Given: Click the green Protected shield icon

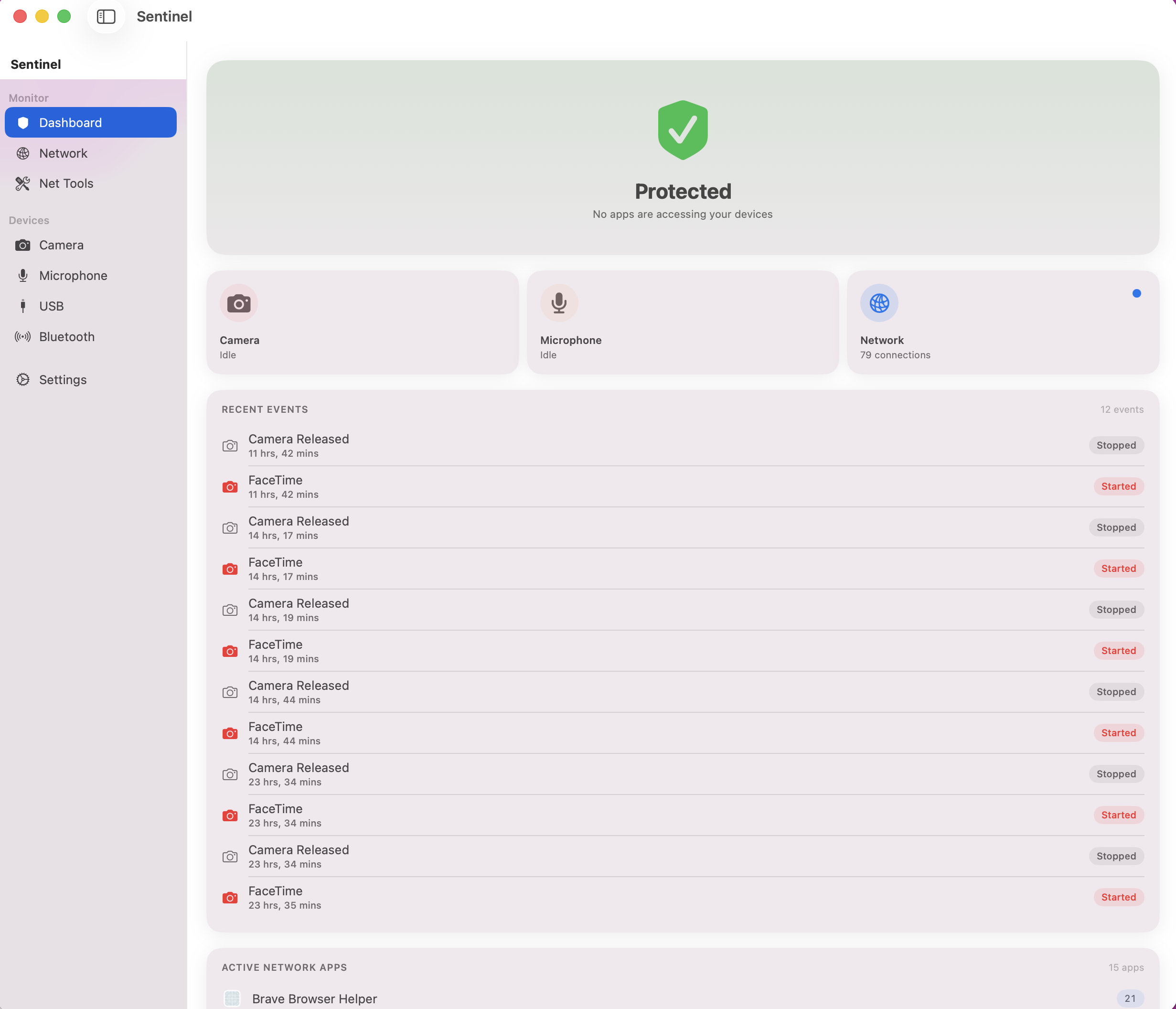Looking at the screenshot, I should click(682, 129).
